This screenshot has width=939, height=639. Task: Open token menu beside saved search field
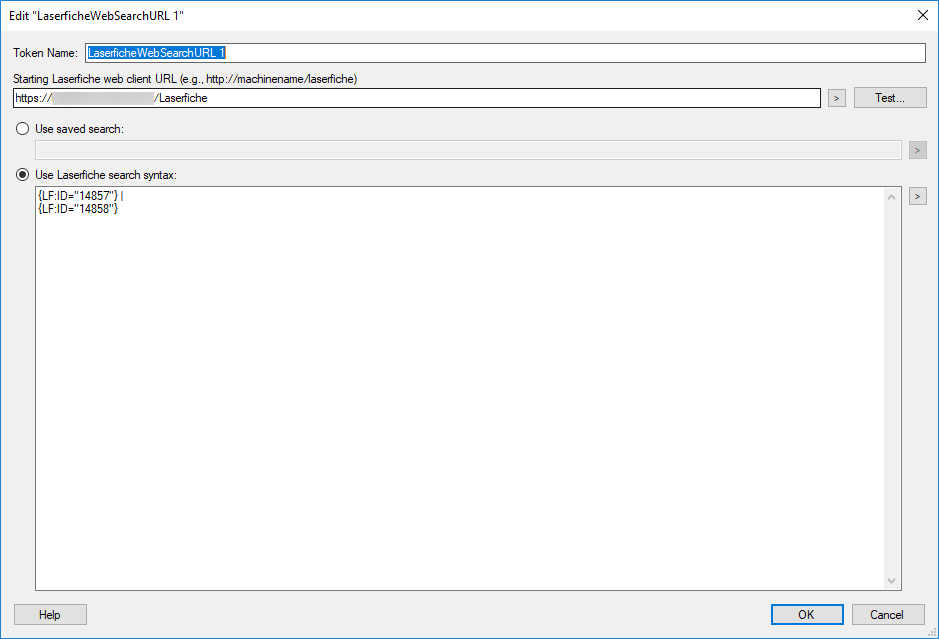[x=917, y=150]
